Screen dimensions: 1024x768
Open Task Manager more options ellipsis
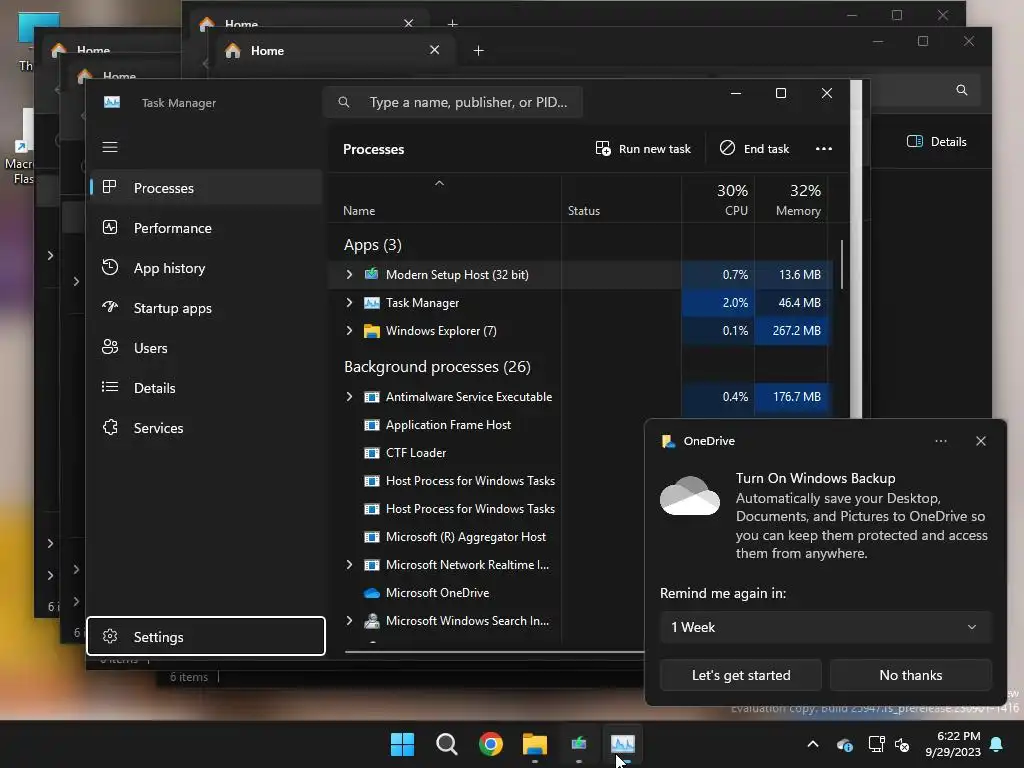point(824,149)
